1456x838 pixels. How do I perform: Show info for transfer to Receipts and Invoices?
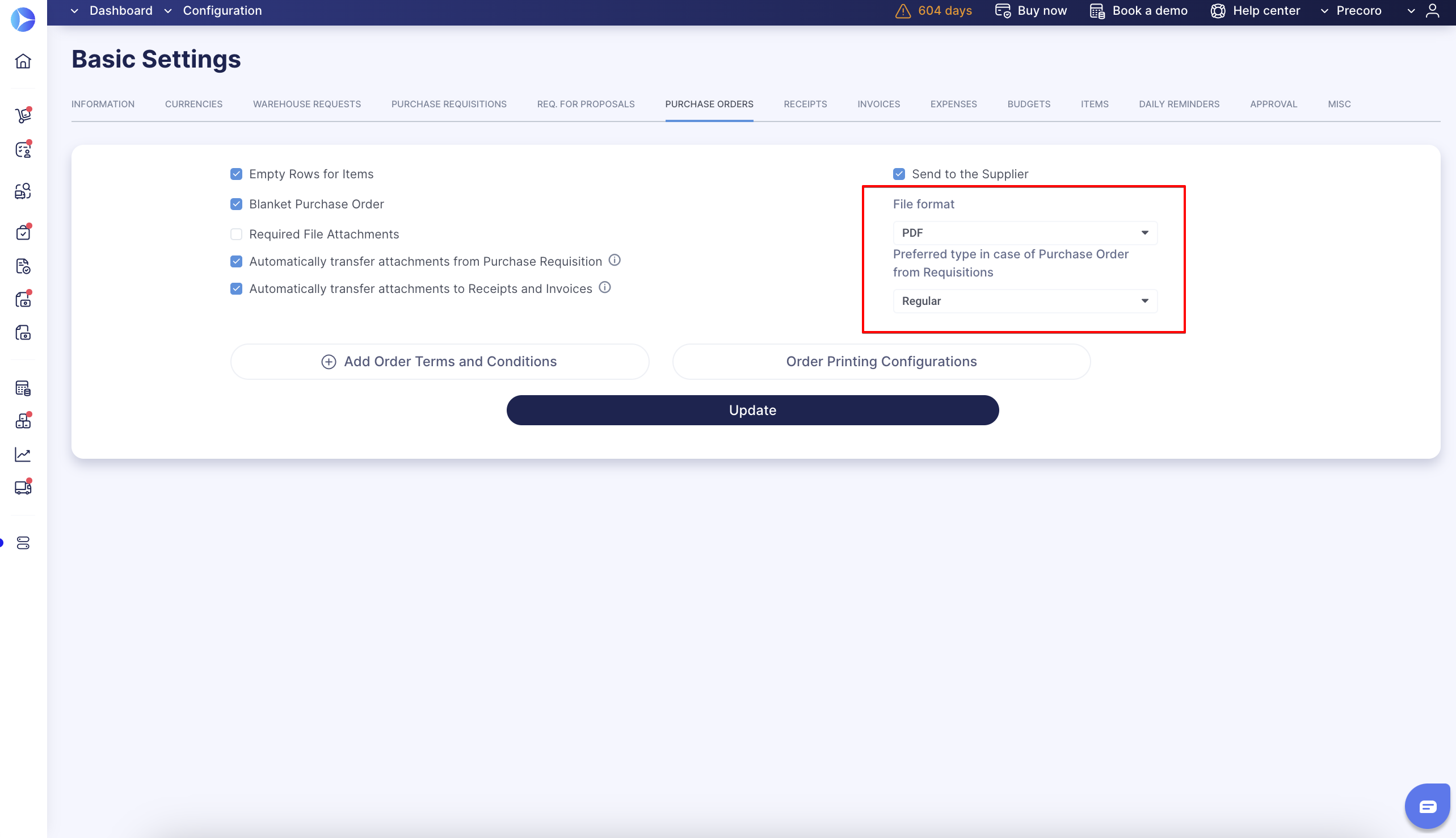[605, 287]
